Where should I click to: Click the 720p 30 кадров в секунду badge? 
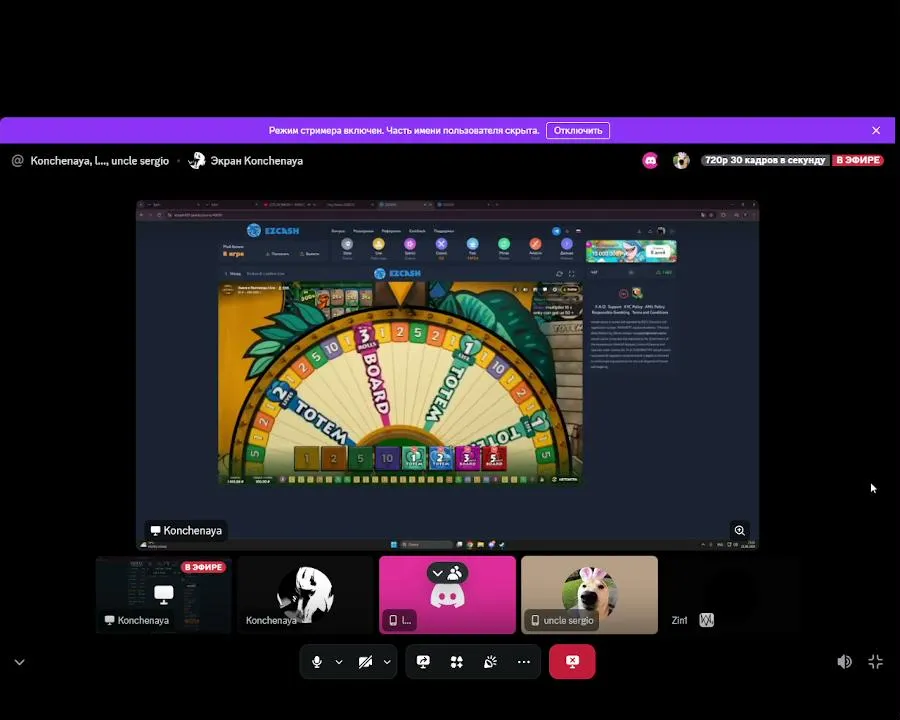pos(765,160)
